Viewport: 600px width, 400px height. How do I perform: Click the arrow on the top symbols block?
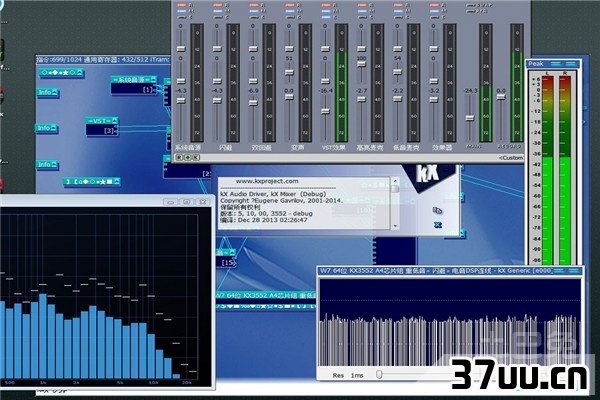click(x=79, y=72)
